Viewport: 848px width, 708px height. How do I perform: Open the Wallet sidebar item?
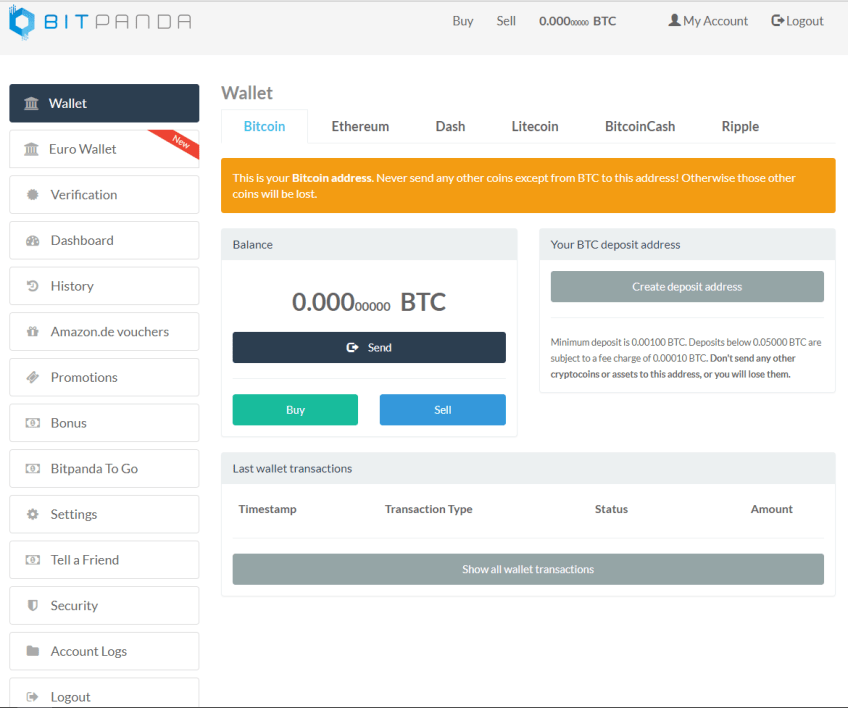pos(104,103)
